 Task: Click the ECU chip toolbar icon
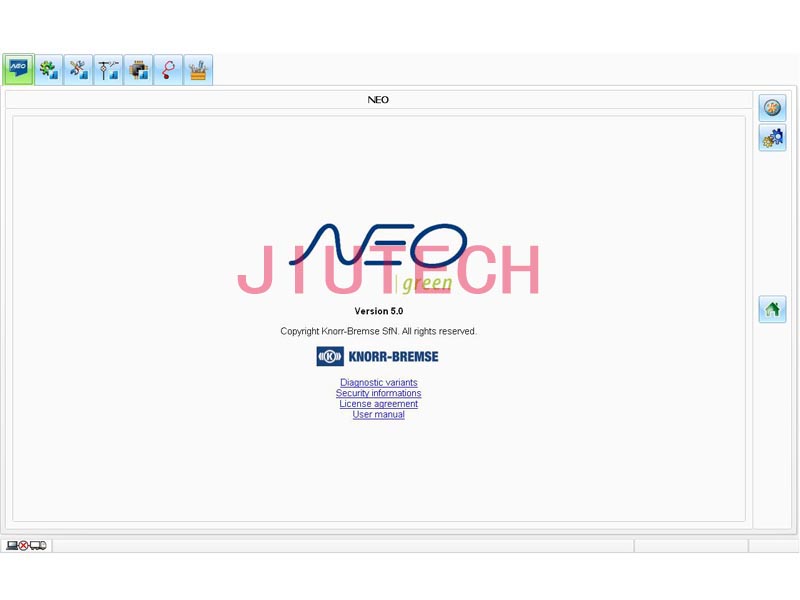(138, 69)
